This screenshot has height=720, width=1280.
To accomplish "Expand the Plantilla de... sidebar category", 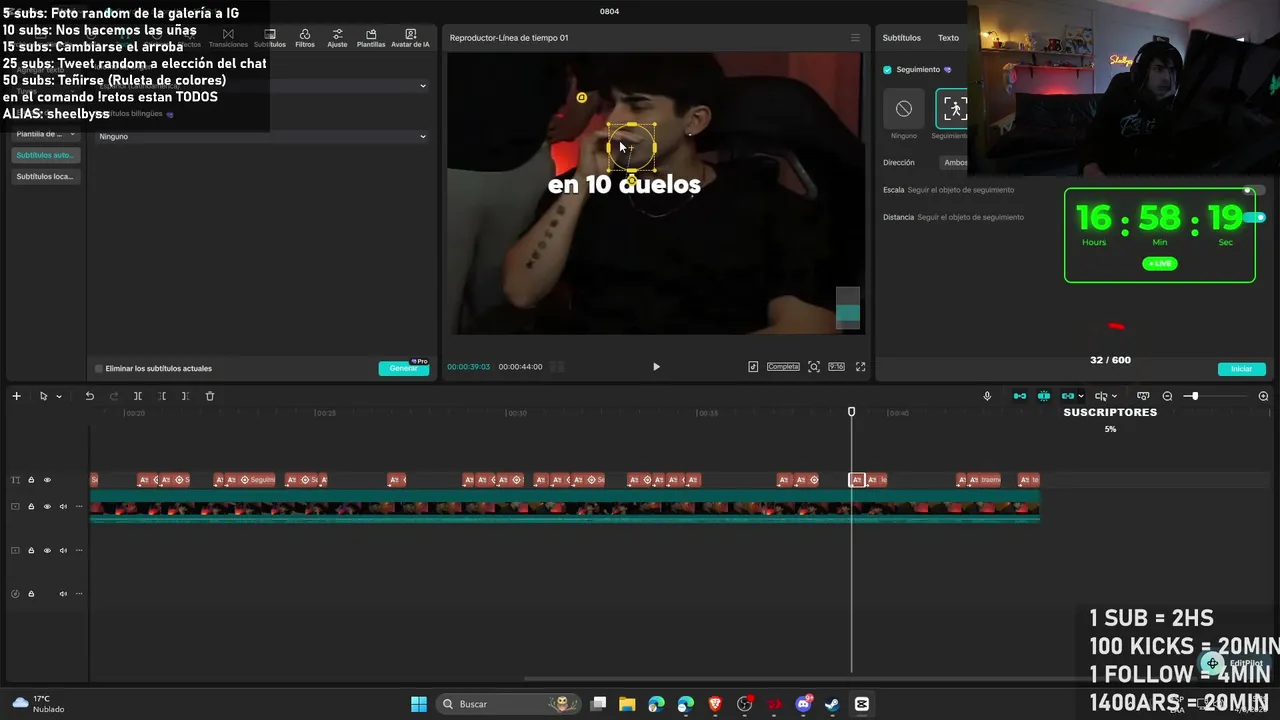I will [x=46, y=134].
